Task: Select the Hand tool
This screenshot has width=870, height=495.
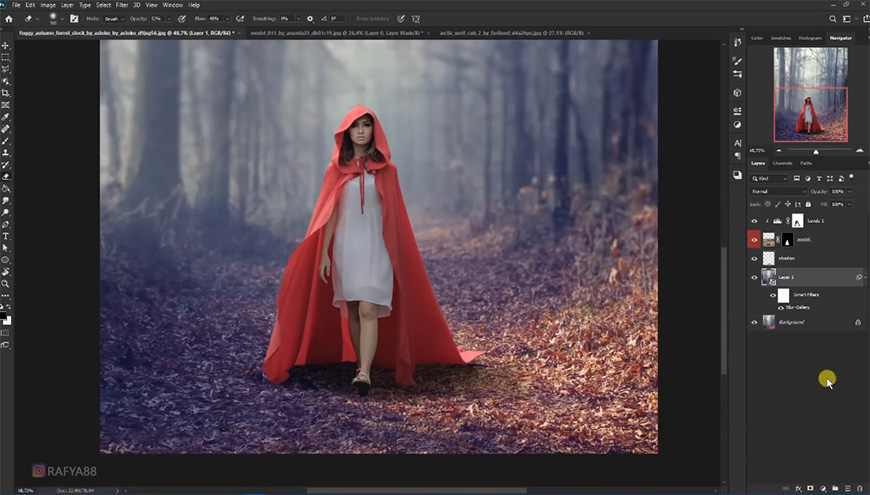Action: click(x=6, y=272)
